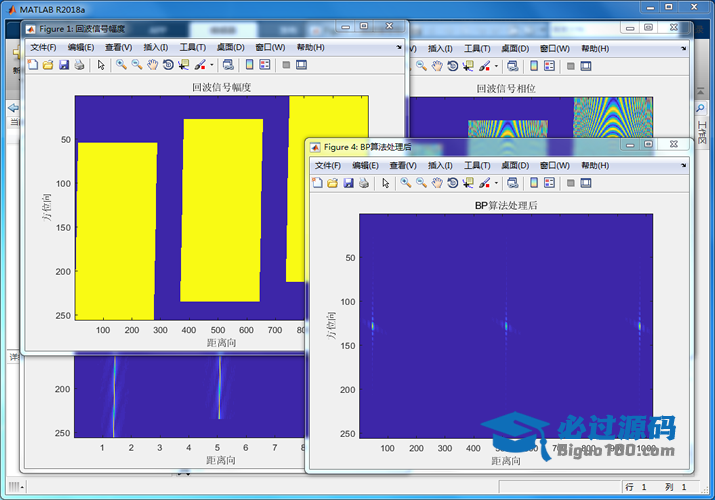The width and height of the screenshot is (715, 500).
Task: Expand brush color dropdown arrow in Figure 1
Action: pos(212,65)
